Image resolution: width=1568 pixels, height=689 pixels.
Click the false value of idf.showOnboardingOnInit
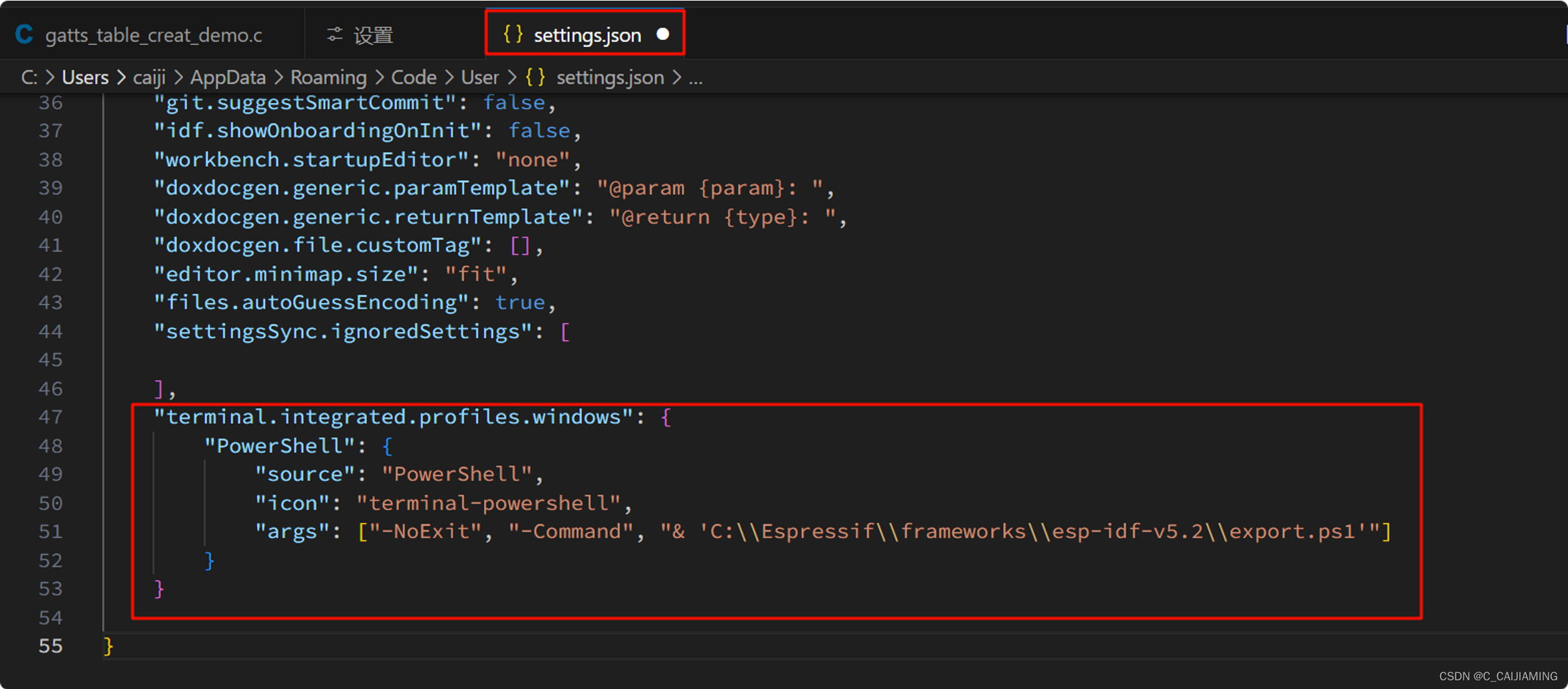pyautogui.click(x=540, y=131)
